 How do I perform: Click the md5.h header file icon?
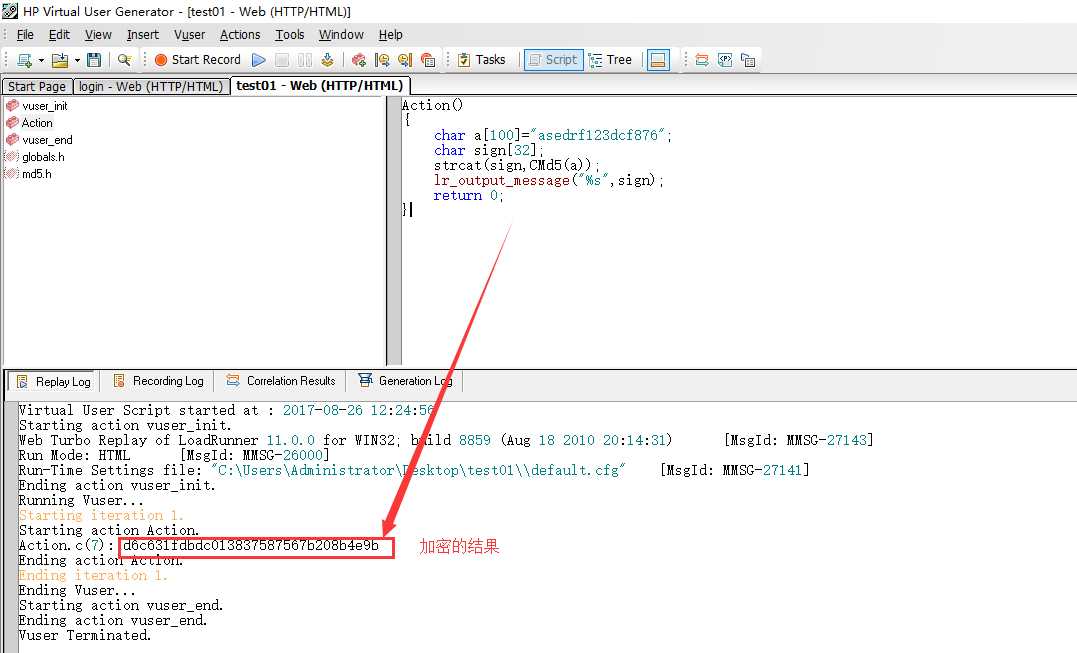pyautogui.click(x=12, y=174)
